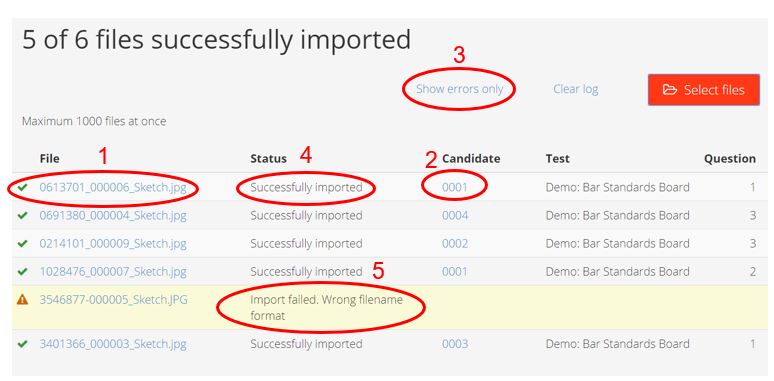Screen dimensions: 774x381
Task: Open candidate 0002 link
Action: point(455,244)
